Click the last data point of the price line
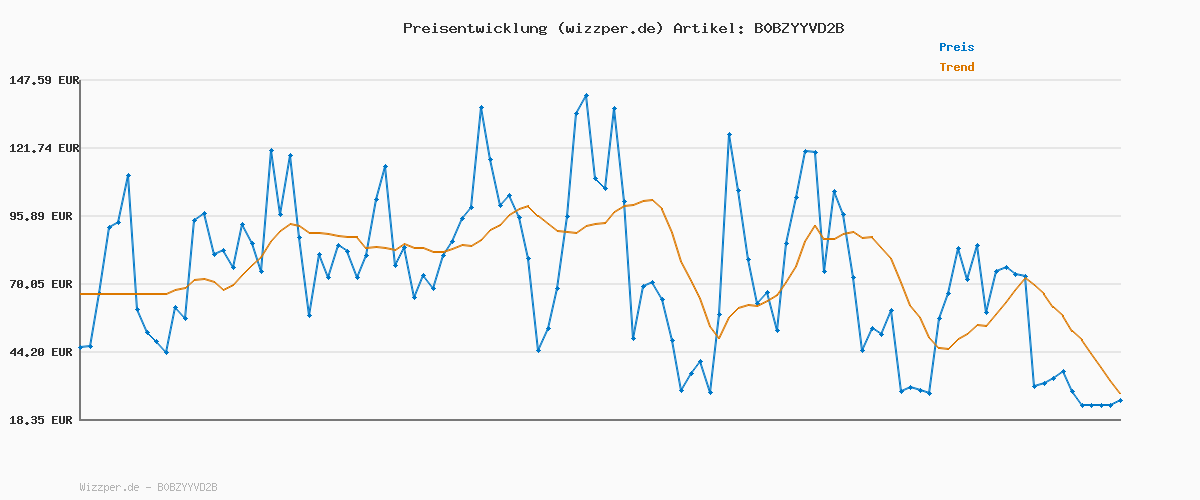The width and height of the screenshot is (1200, 500). [x=1120, y=400]
